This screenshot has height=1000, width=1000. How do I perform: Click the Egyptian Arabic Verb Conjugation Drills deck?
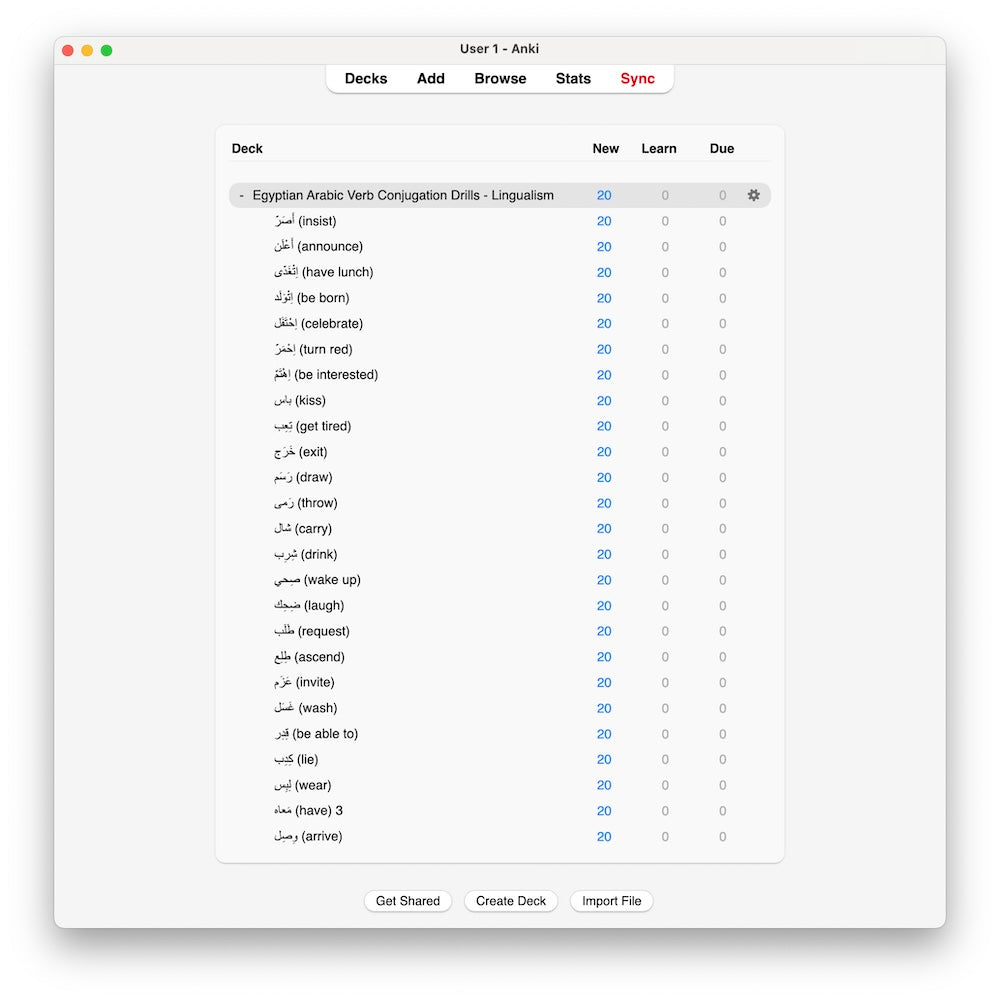[403, 196]
